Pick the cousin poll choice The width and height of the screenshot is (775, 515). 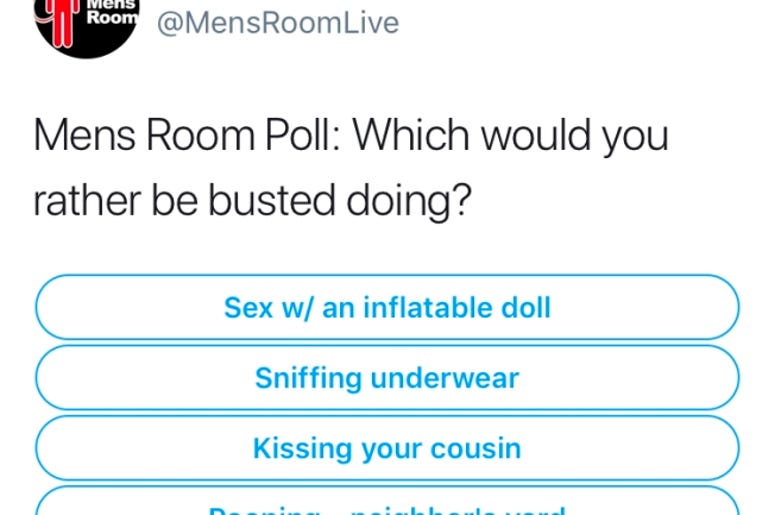pyautogui.click(x=388, y=448)
